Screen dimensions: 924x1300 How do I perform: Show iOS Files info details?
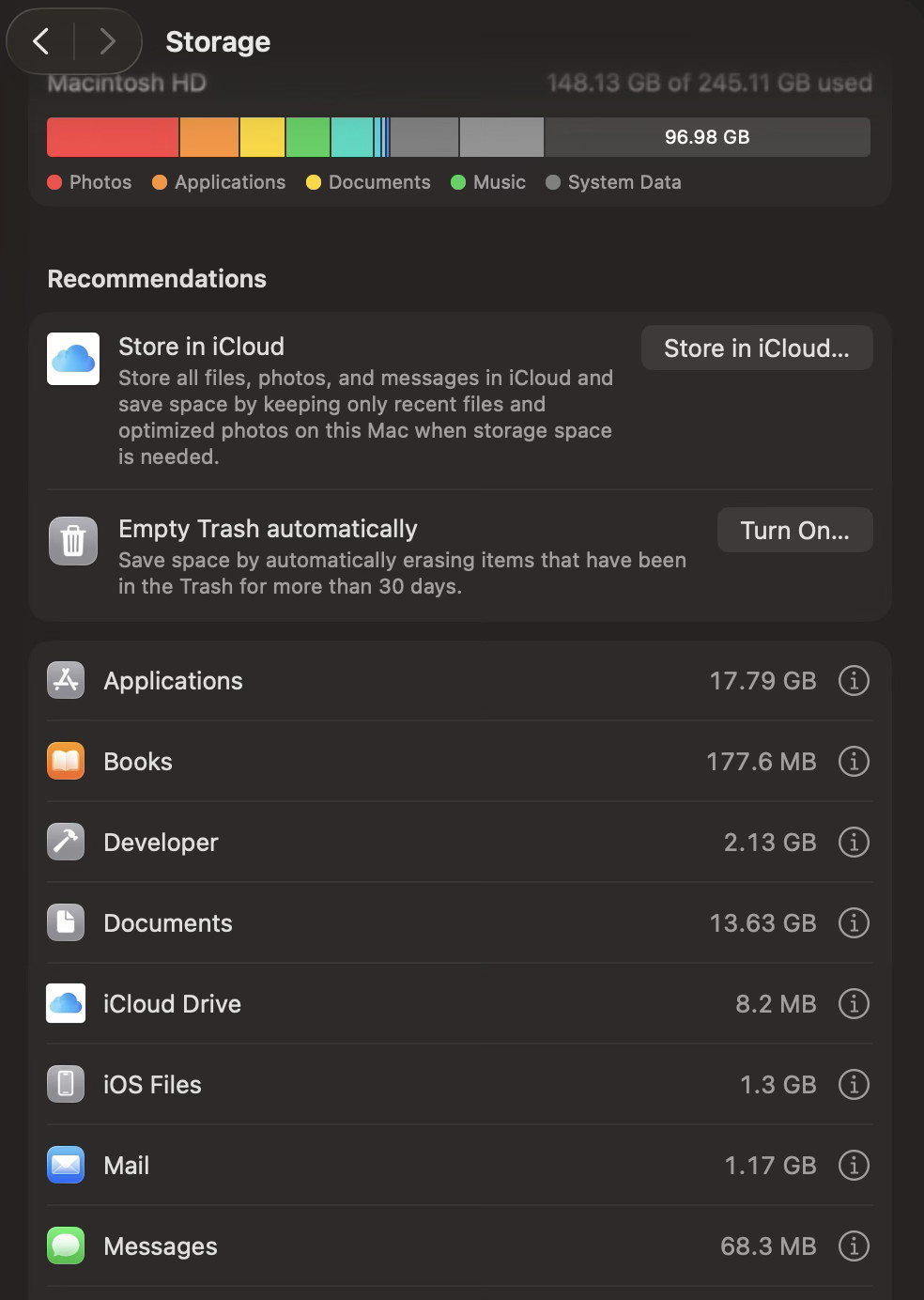pos(853,1084)
